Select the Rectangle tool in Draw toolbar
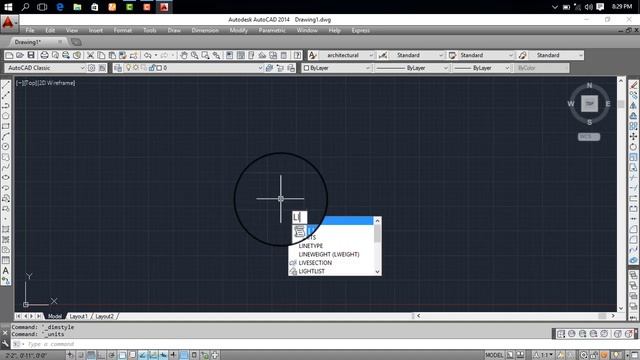Screen dimensions: 640x360 point(6,126)
